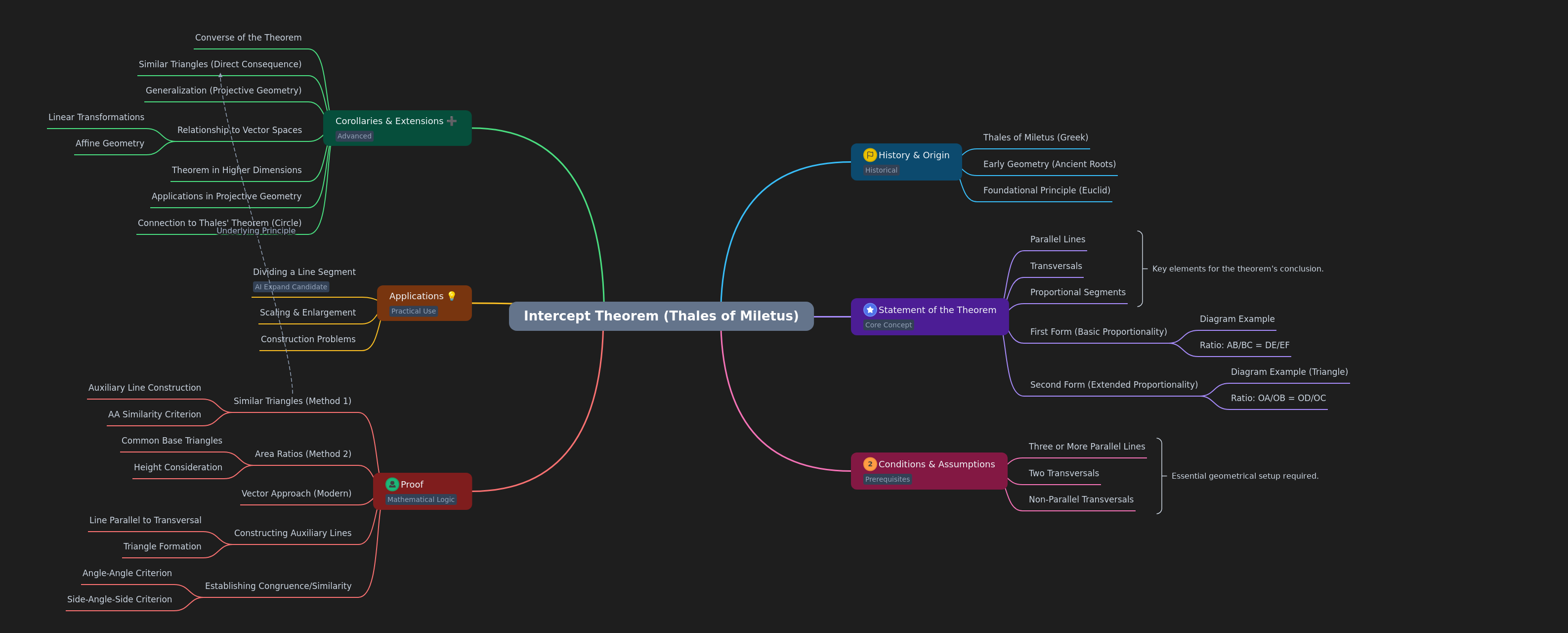Click the number 2 badge on Conditions & Assumptions

click(x=870, y=464)
